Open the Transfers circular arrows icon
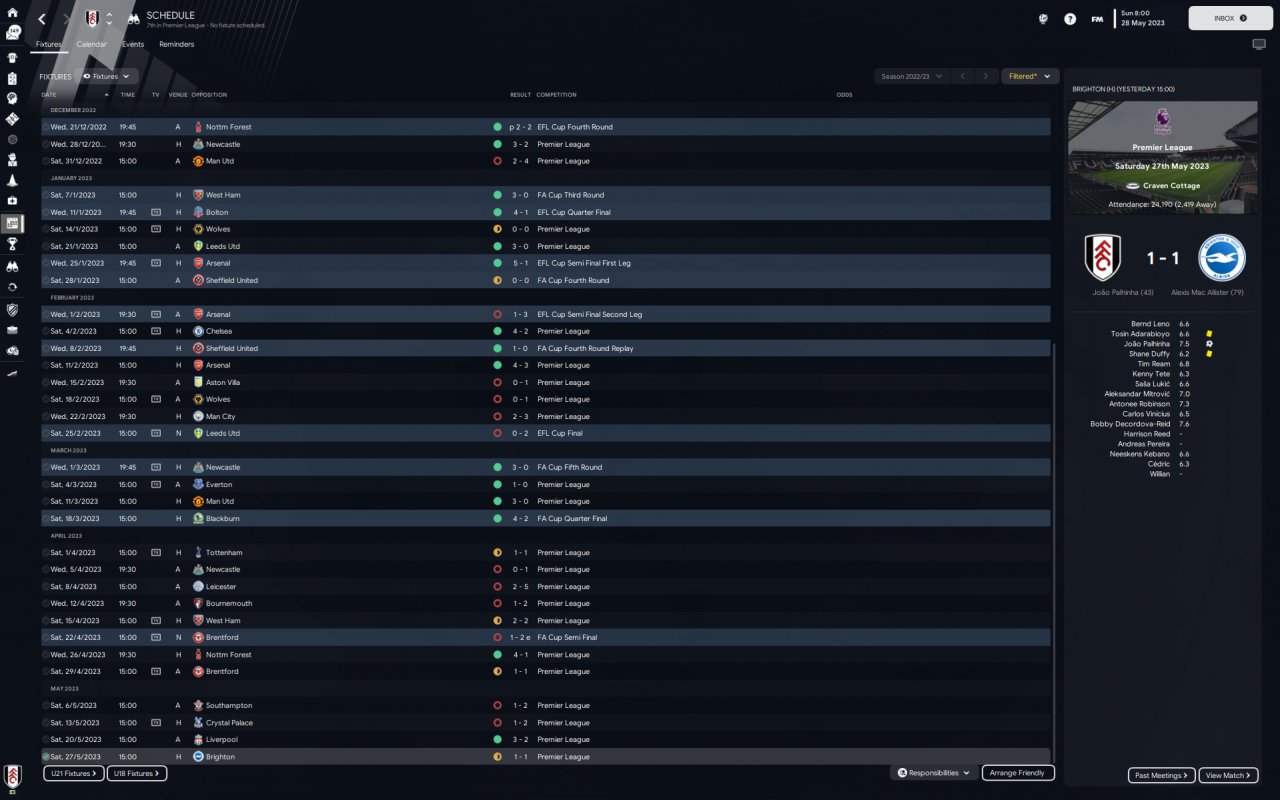 pos(12,287)
